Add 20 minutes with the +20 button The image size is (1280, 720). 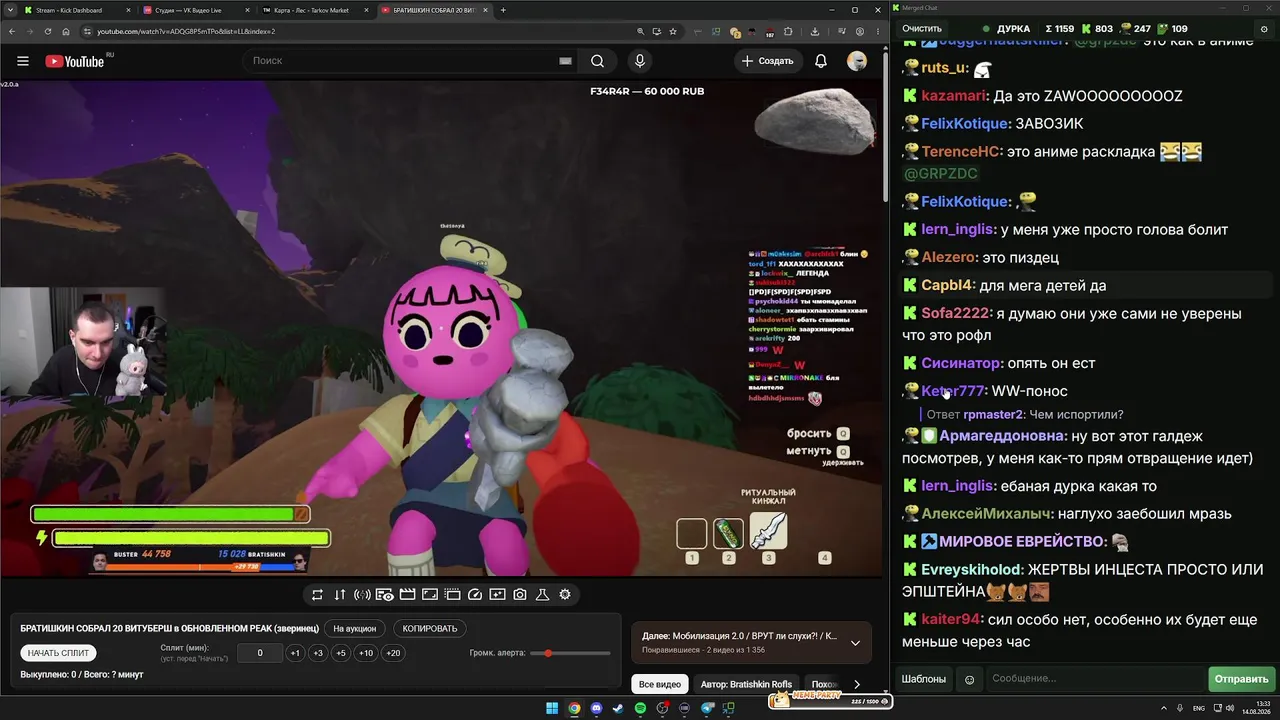pos(393,653)
